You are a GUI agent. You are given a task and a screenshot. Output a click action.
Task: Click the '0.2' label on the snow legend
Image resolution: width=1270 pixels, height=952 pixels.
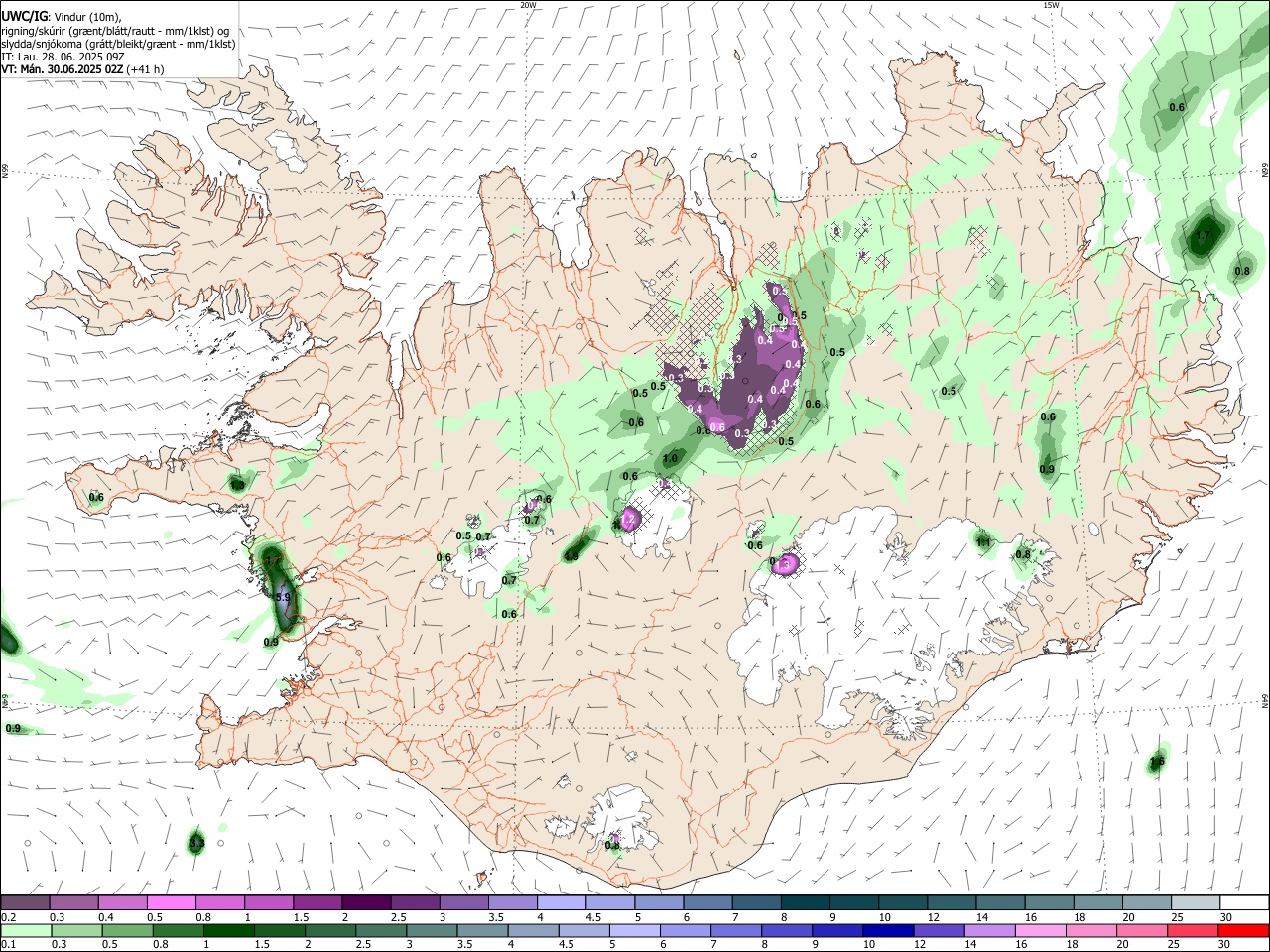(x=9, y=917)
